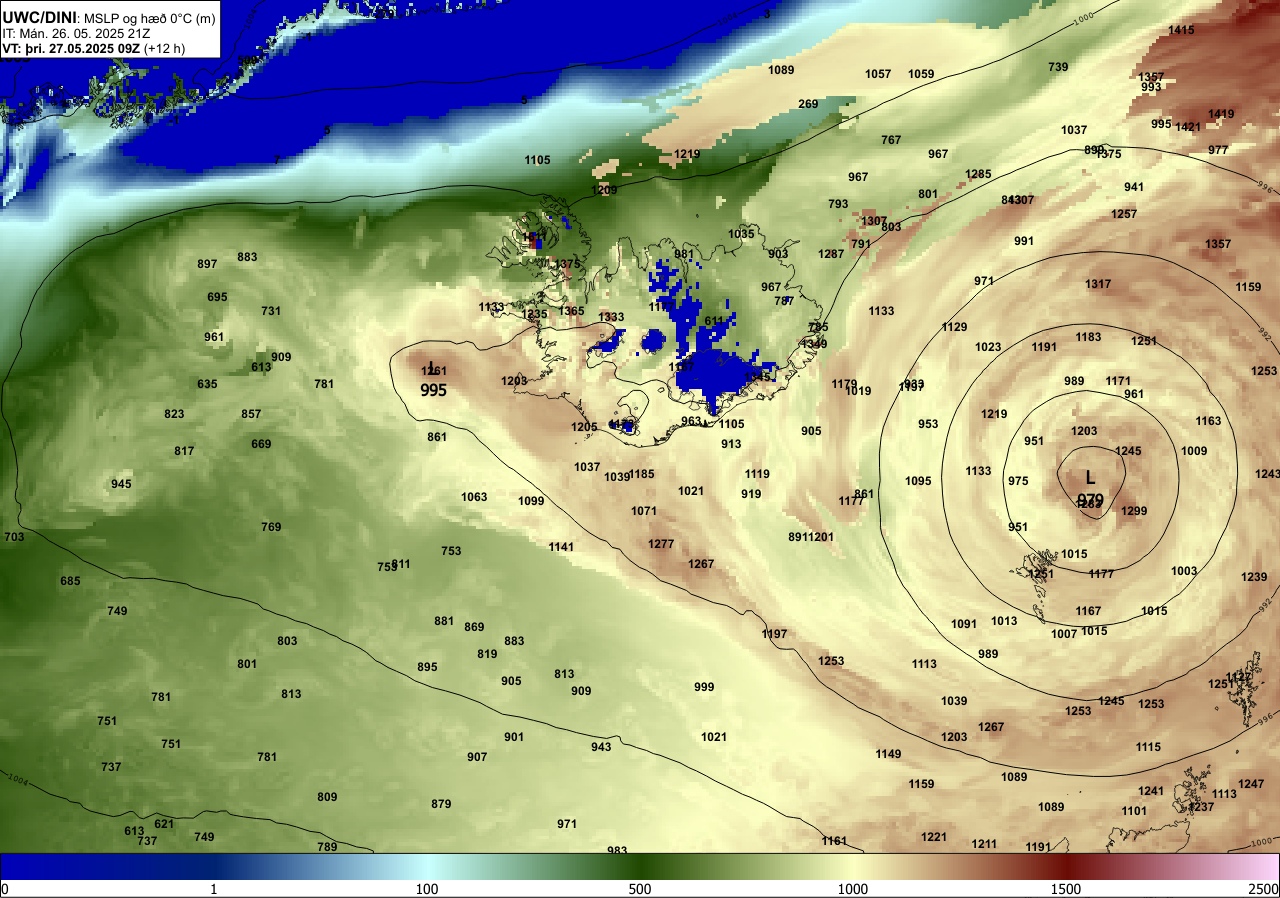Click the 999 height value
The image size is (1280, 898).
coord(704,687)
